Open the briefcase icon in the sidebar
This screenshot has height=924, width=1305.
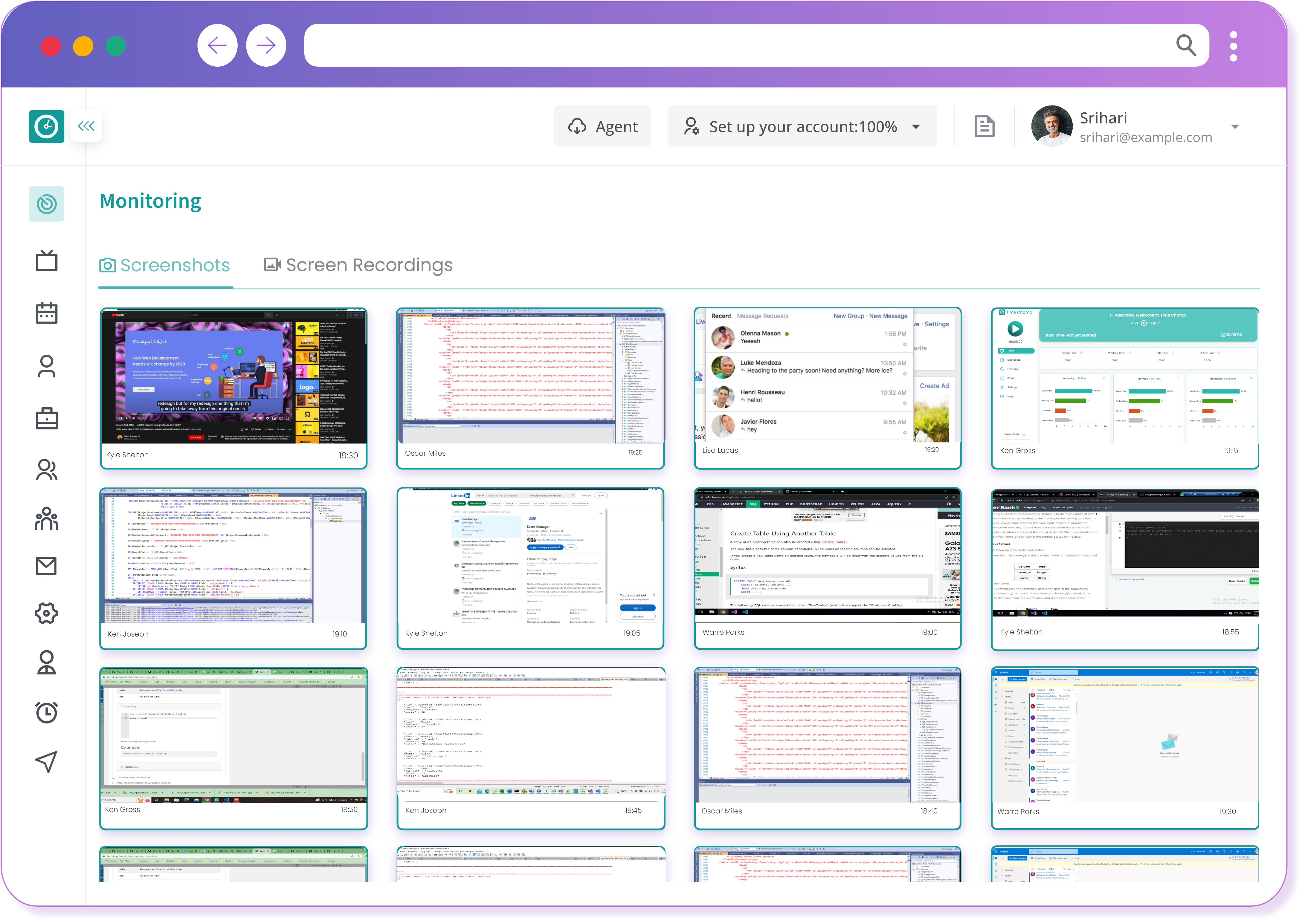pyautogui.click(x=47, y=418)
